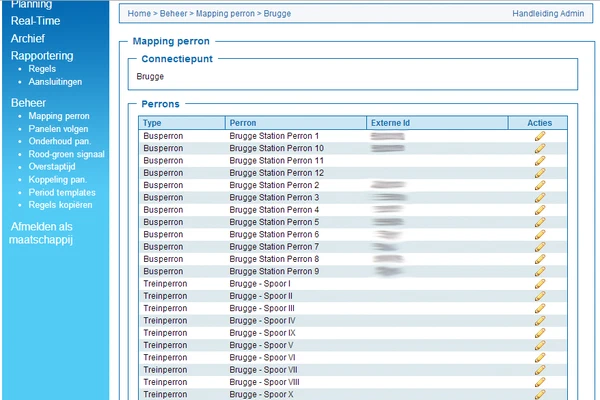Open Koppeling pan. link
The height and width of the screenshot is (400, 600).
pos(58,180)
